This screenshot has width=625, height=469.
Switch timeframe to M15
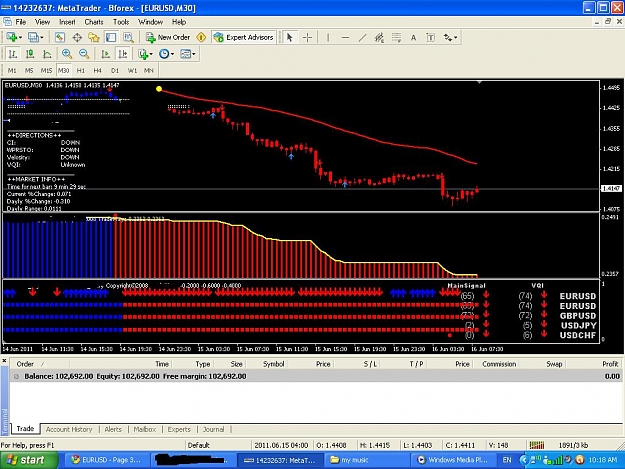[46, 71]
